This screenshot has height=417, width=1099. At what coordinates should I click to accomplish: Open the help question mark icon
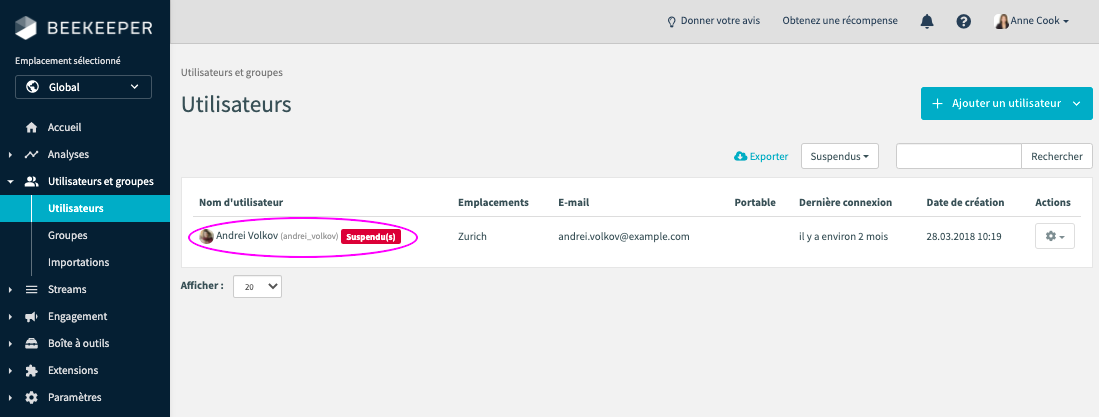pyautogui.click(x=963, y=21)
